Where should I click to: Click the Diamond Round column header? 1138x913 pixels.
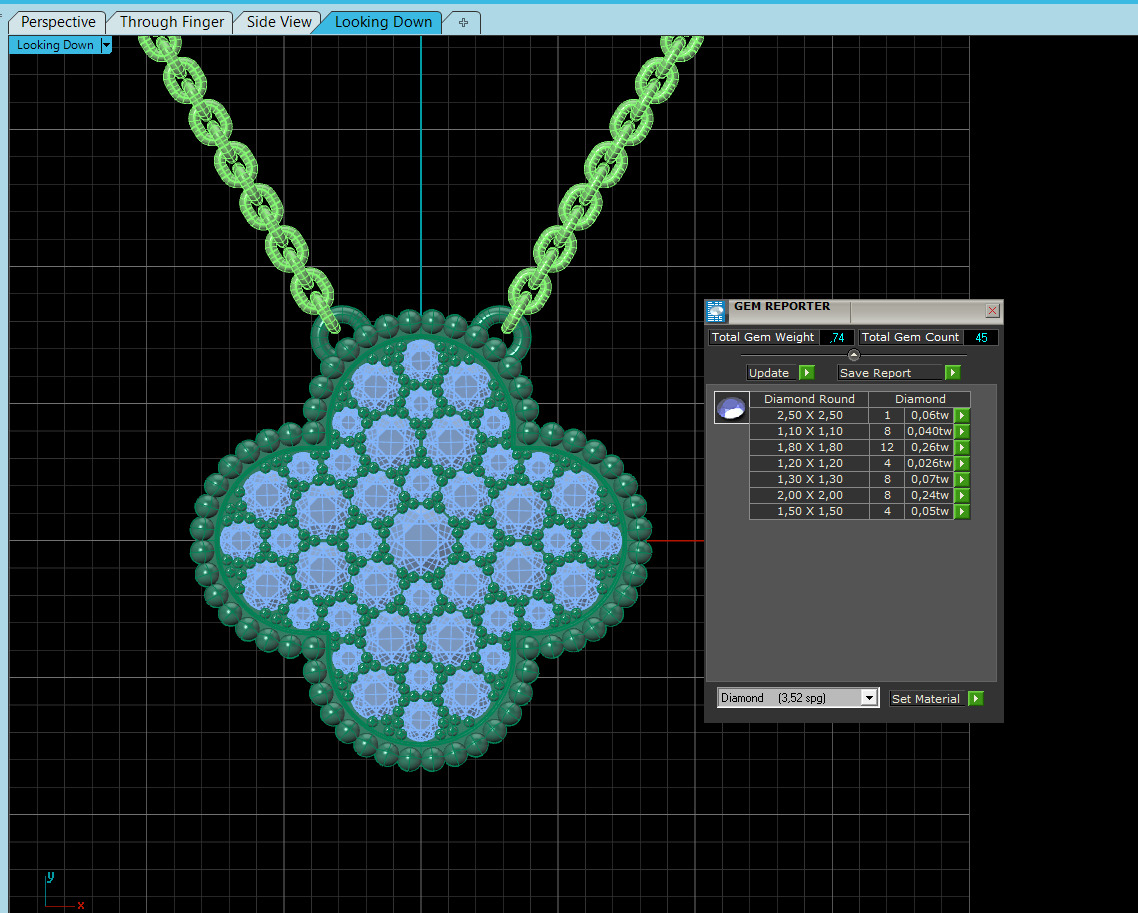click(809, 399)
